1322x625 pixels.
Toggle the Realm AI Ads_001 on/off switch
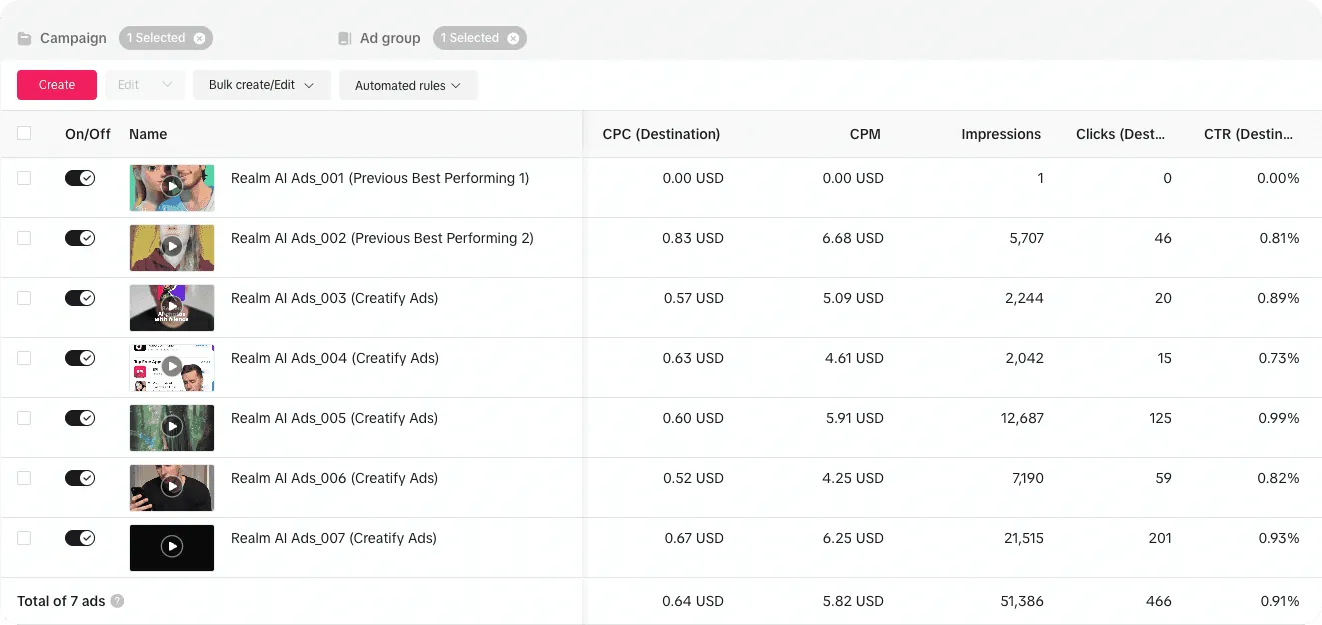80,178
